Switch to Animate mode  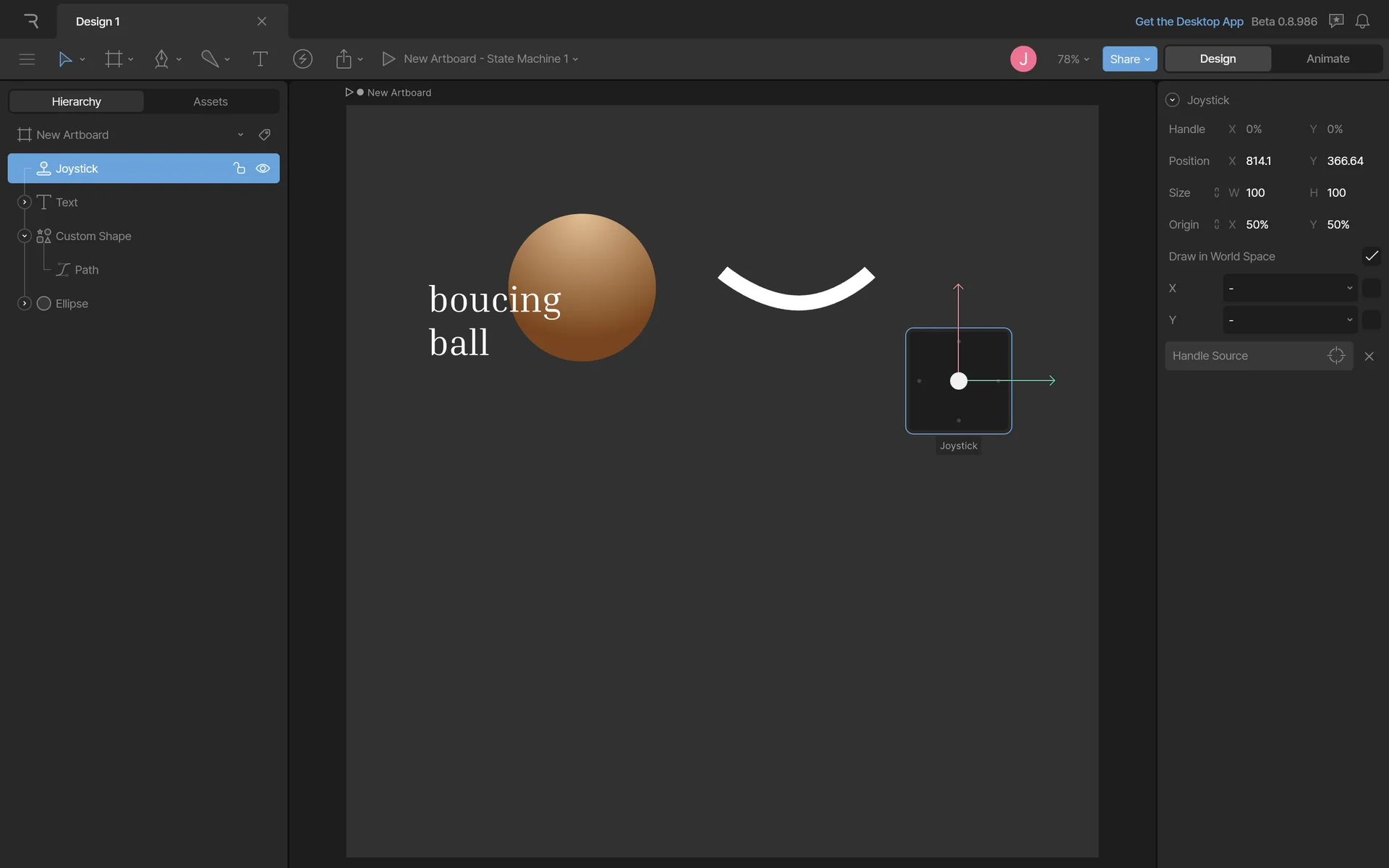click(1328, 59)
